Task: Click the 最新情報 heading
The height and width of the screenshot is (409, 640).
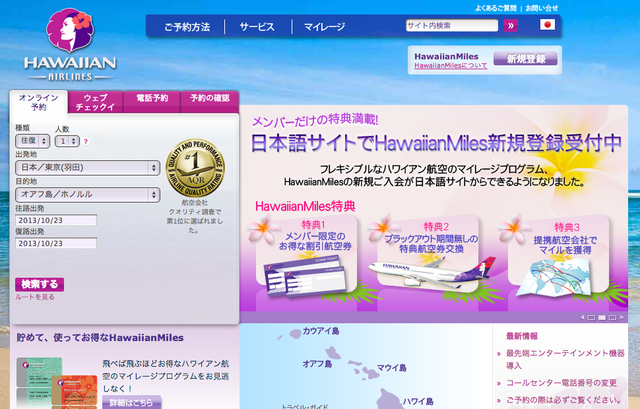Action: (522, 336)
